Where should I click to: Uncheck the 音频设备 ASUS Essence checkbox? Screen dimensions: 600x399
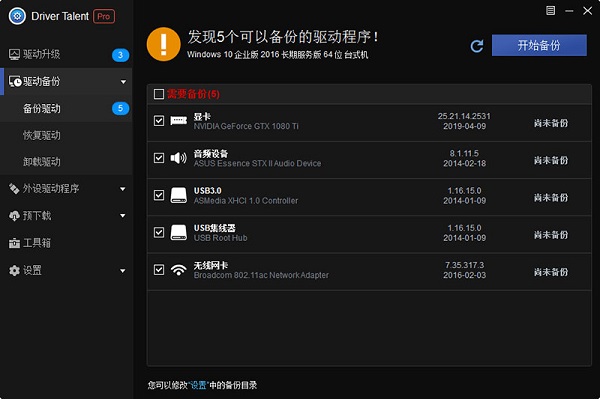pos(159,158)
